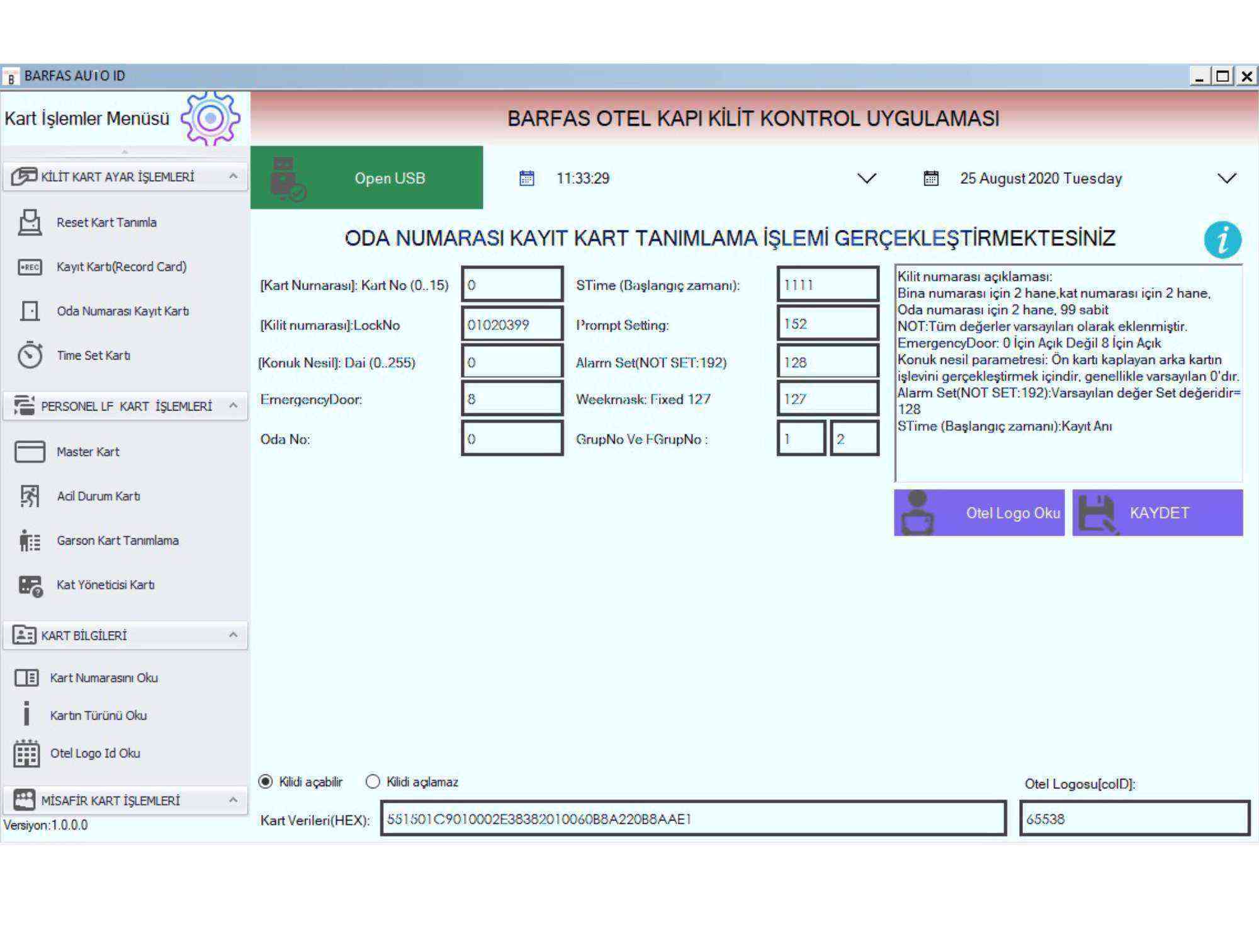Viewport: 1259px width, 952px height.
Task: Open Time Set Kartı menu item
Action: point(93,355)
